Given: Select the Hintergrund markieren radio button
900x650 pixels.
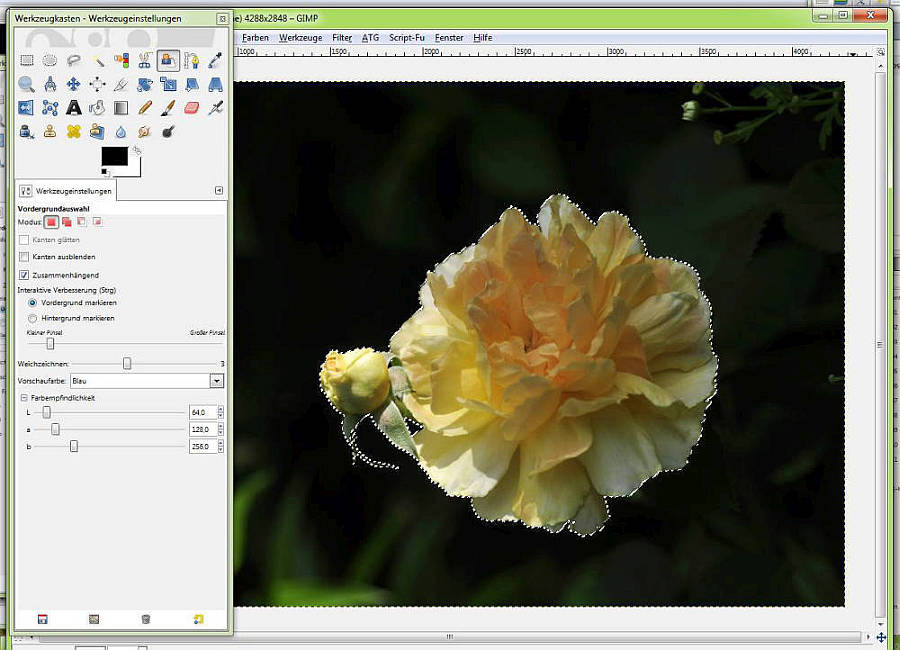Looking at the screenshot, I should tap(33, 318).
